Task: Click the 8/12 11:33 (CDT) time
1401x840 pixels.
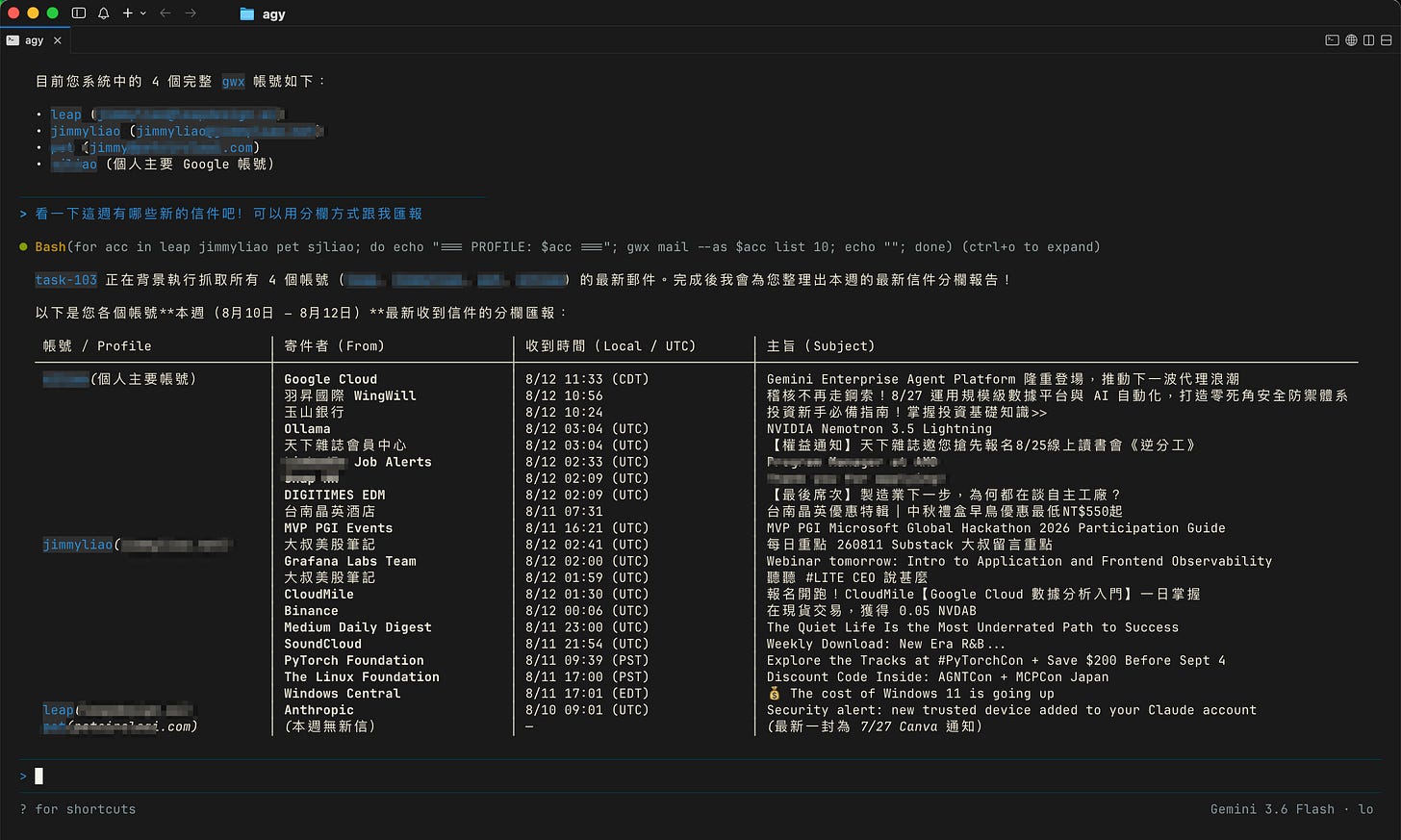Action: (587, 379)
